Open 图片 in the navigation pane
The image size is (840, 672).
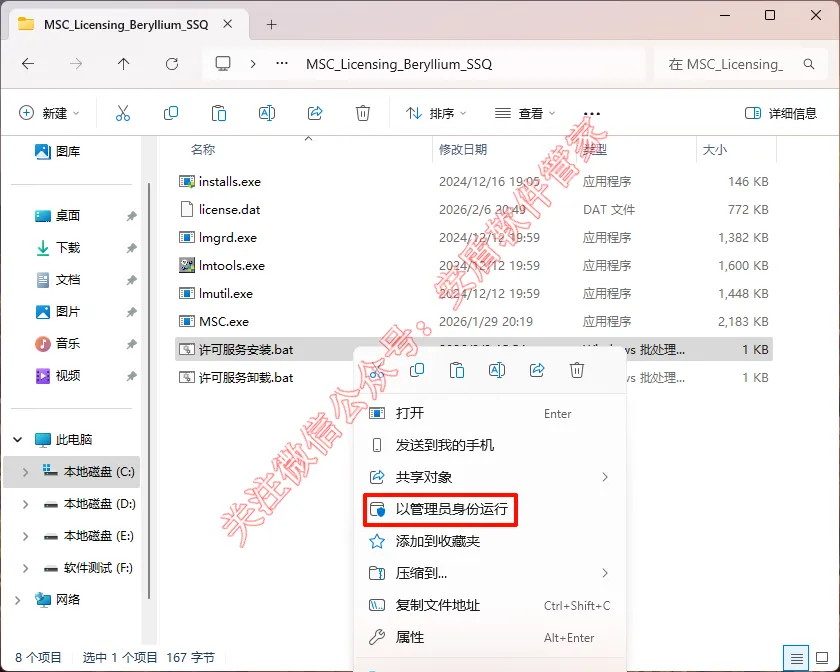(57, 311)
